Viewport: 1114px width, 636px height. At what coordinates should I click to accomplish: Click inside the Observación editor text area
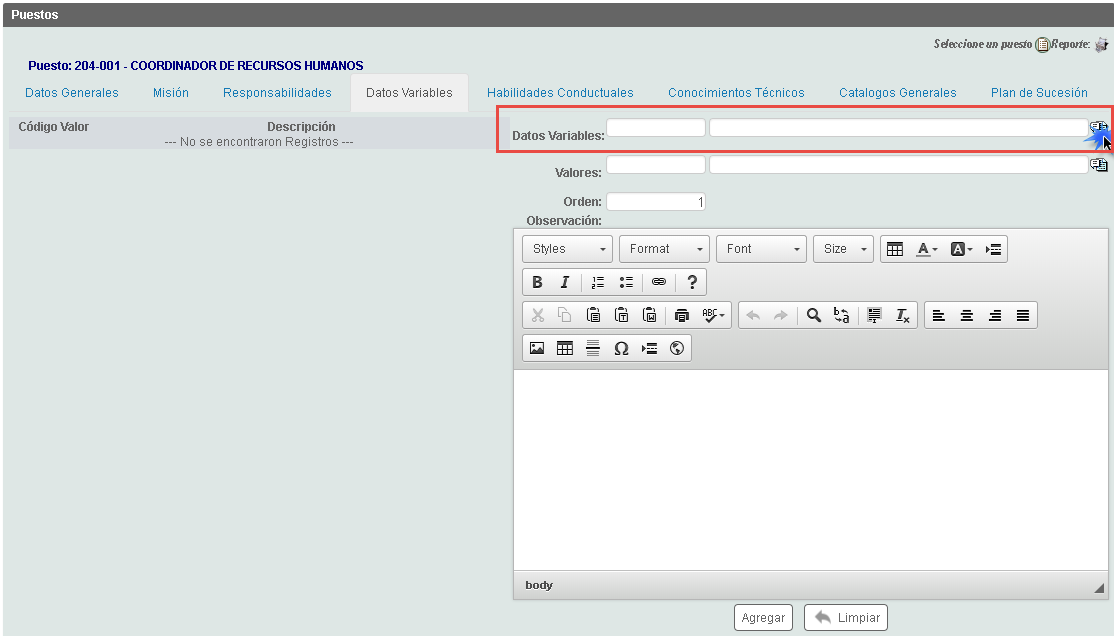tap(811, 470)
